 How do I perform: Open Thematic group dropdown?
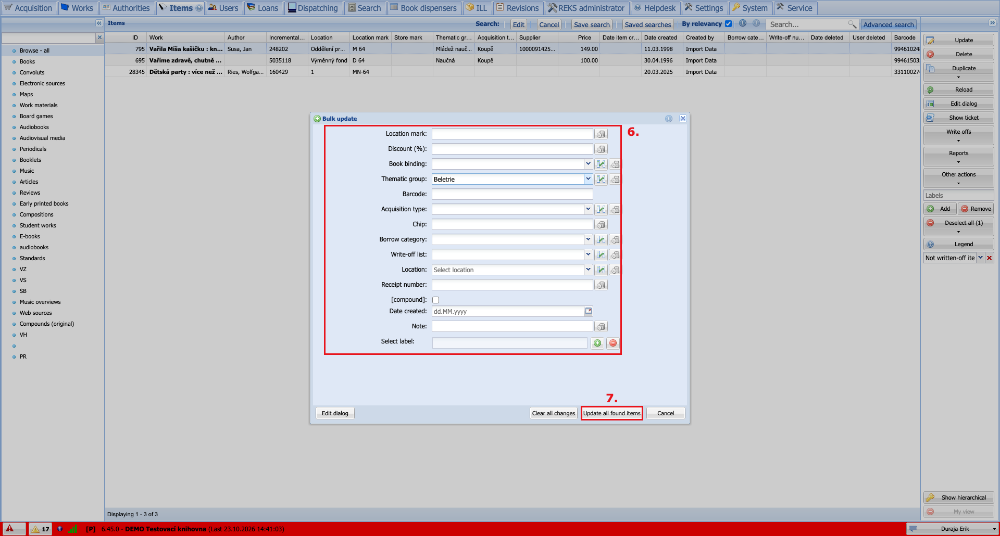point(589,179)
